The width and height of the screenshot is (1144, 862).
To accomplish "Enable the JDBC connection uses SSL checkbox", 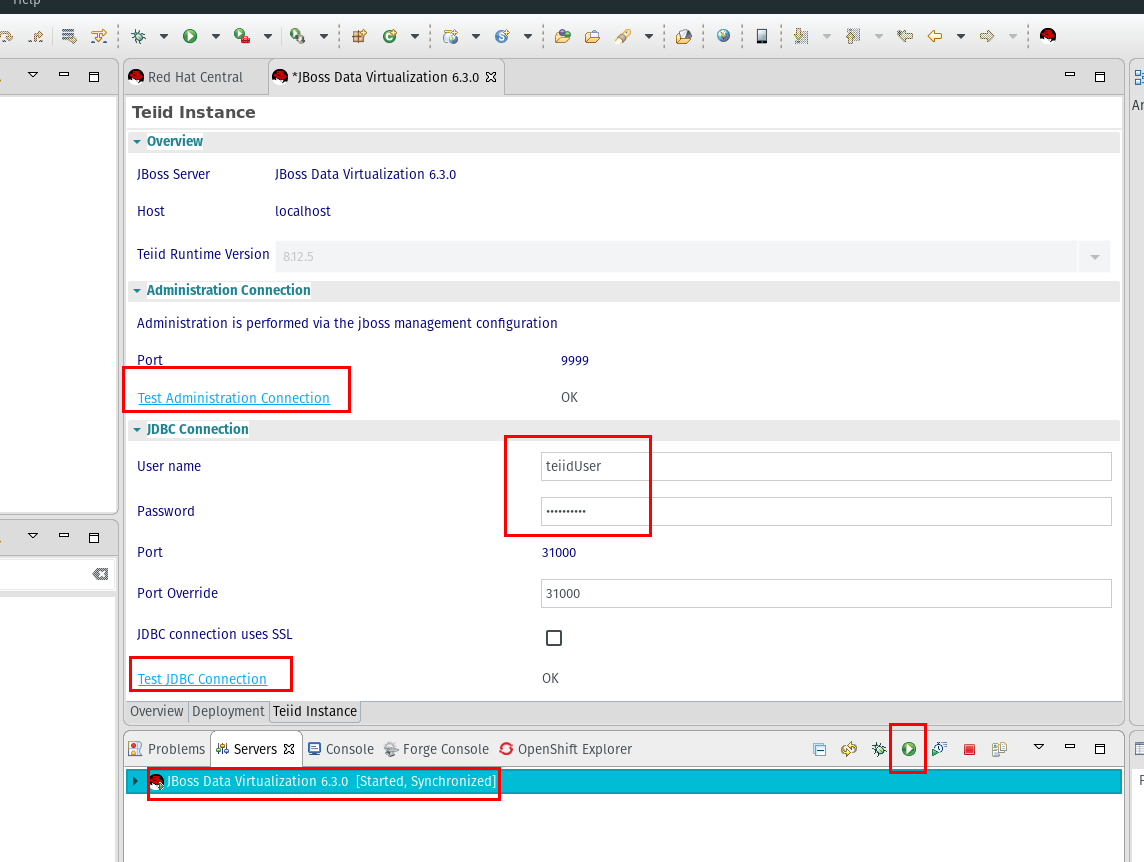I will [x=554, y=638].
